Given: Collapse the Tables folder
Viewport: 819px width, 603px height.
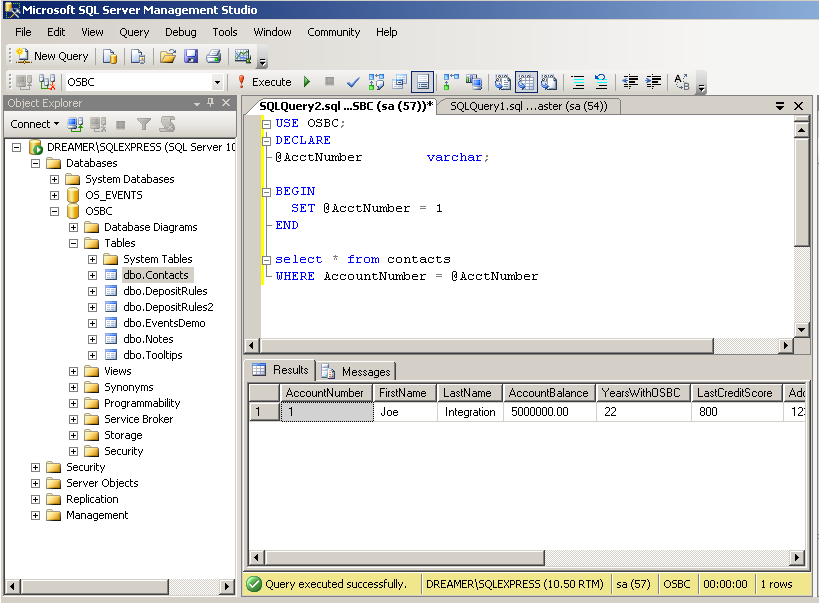Looking at the screenshot, I should coord(73,243).
